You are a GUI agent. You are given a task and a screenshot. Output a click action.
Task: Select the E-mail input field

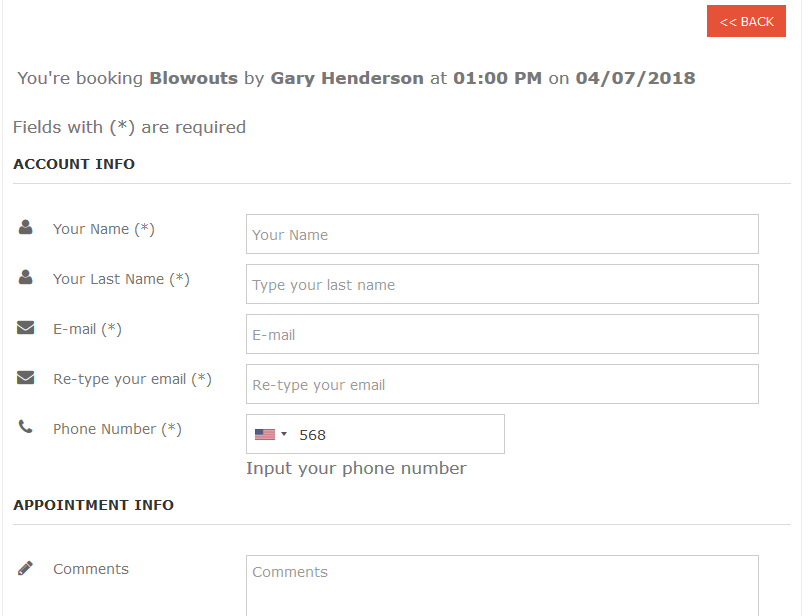[502, 334]
